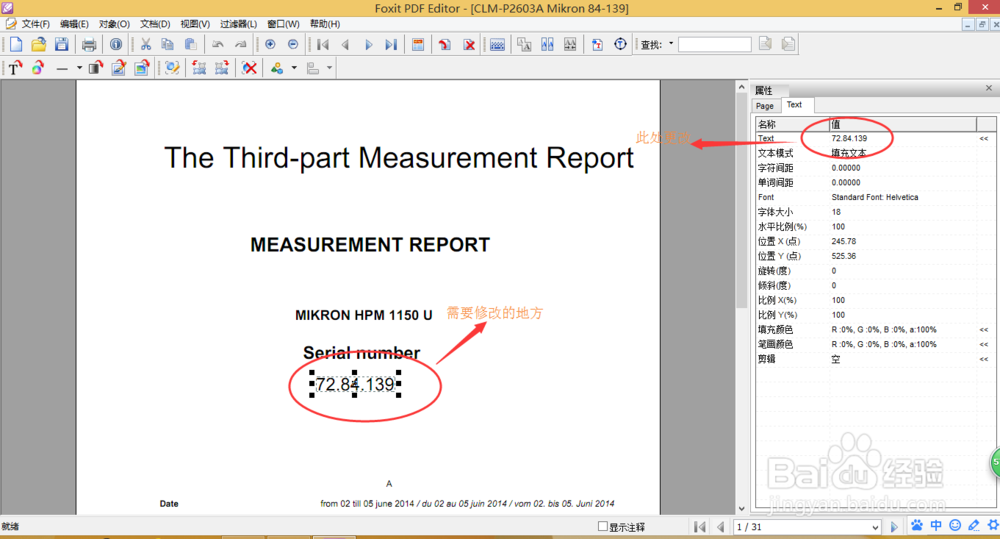1000x539 pixels.
Task: Click the import text page icon
Action: pos(597,45)
